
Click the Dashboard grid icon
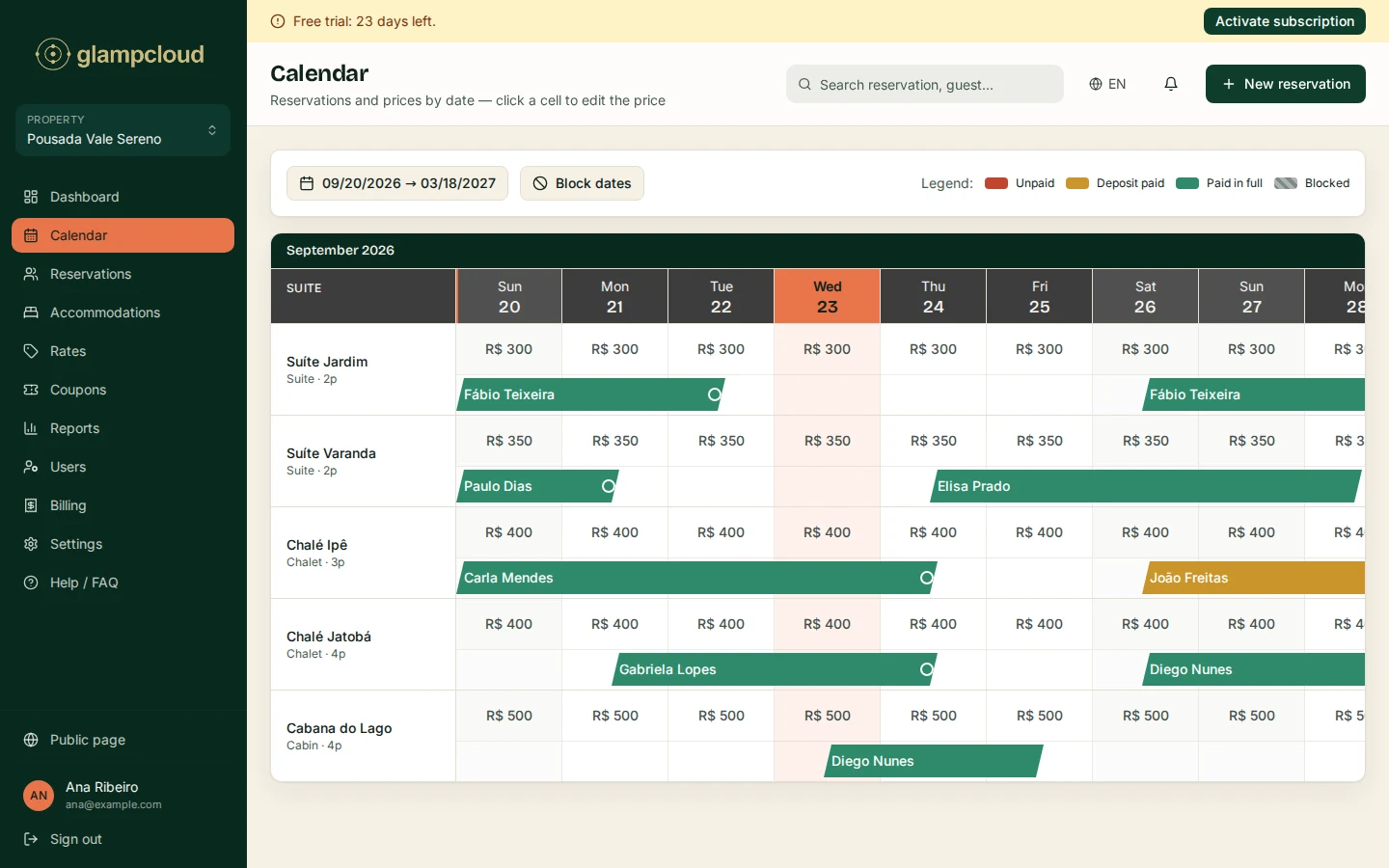31,197
